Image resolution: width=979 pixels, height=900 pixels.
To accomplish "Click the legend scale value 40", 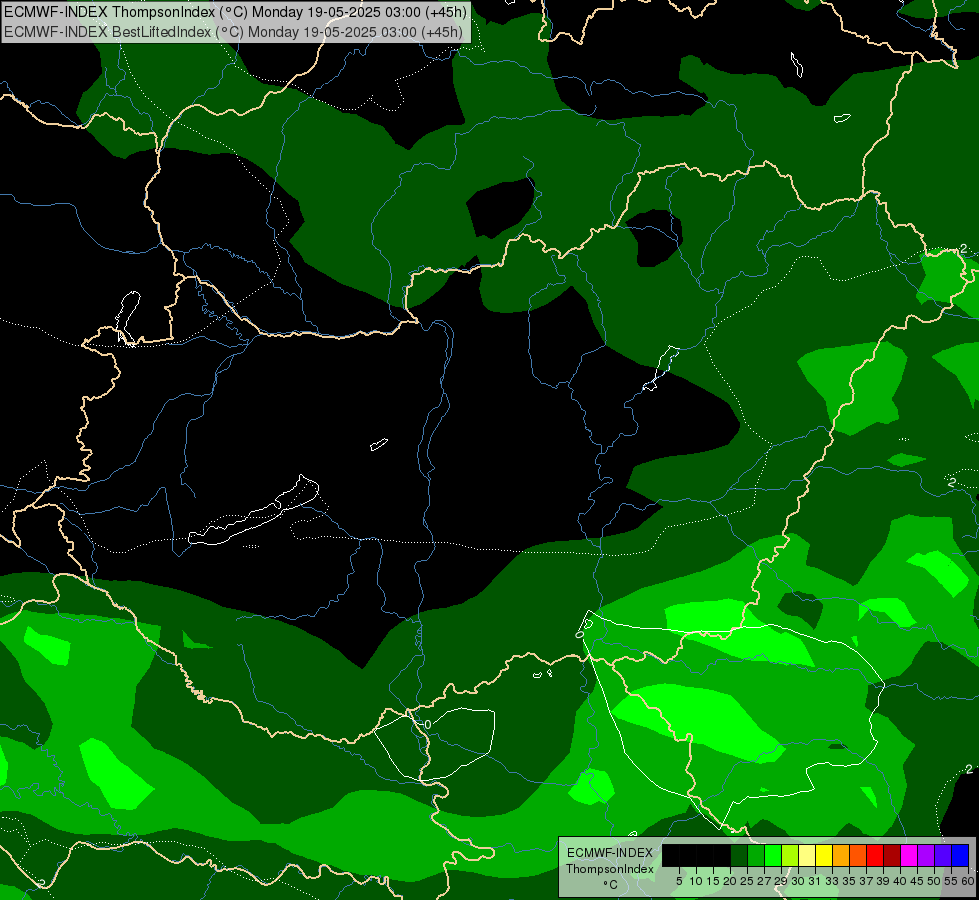I will 900,881.
